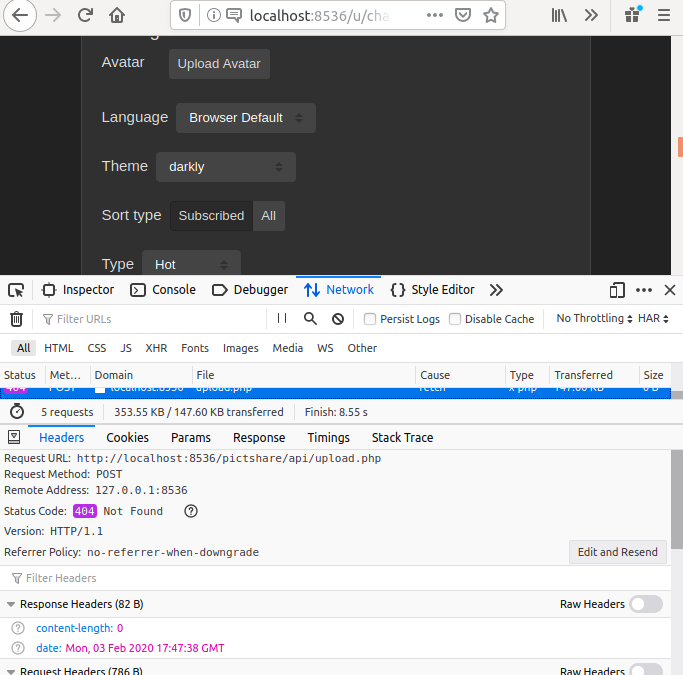Show All request types
The image size is (683, 675).
click(24, 348)
